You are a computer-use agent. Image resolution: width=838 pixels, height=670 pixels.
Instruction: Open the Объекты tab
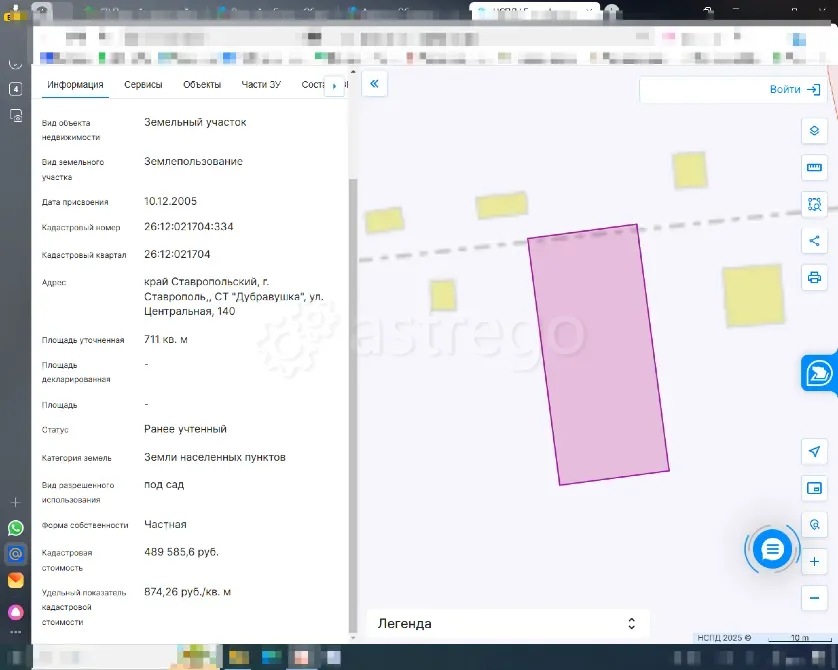[x=202, y=85]
